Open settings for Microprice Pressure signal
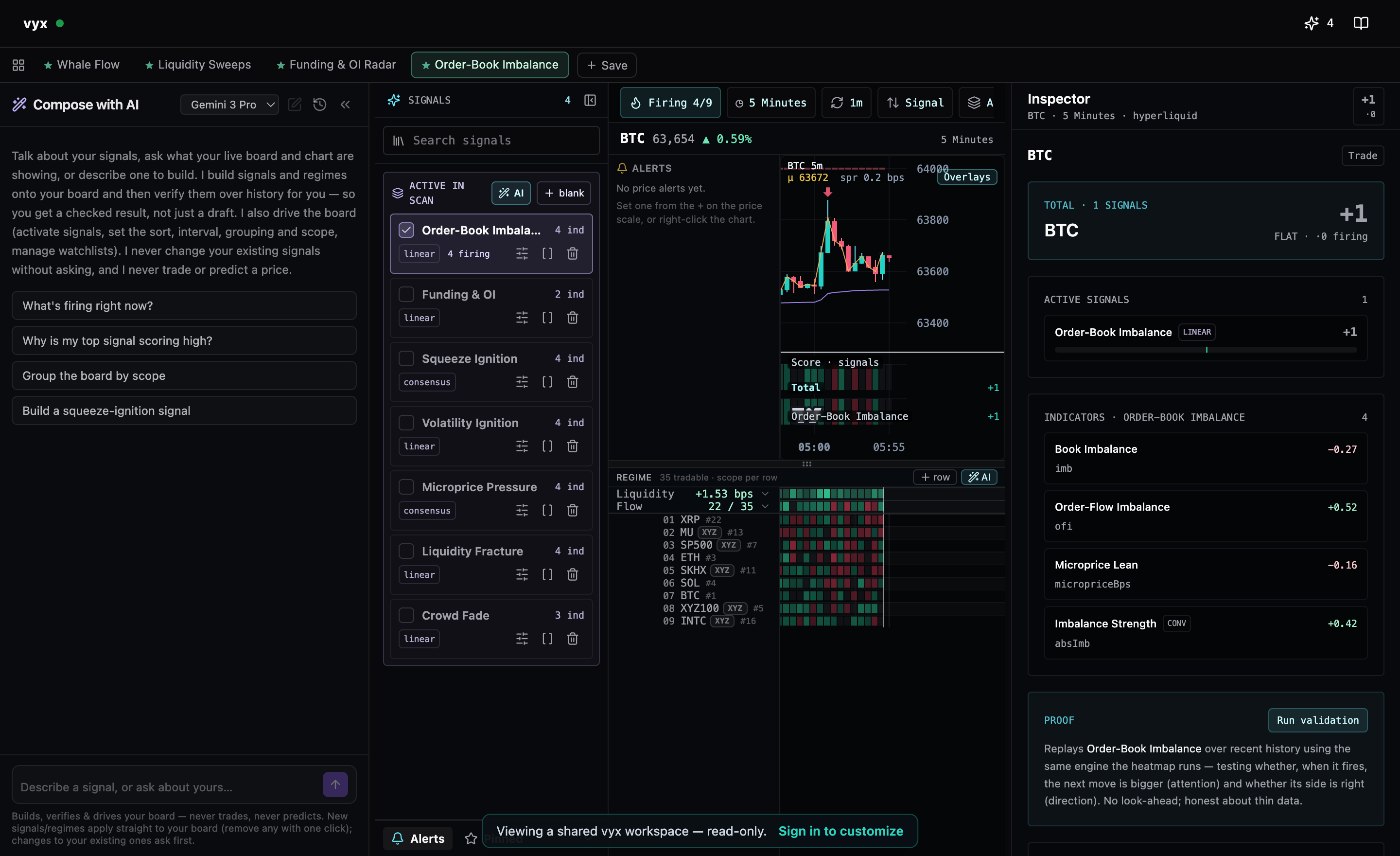Screen dimensions: 1400x856 tap(522, 510)
